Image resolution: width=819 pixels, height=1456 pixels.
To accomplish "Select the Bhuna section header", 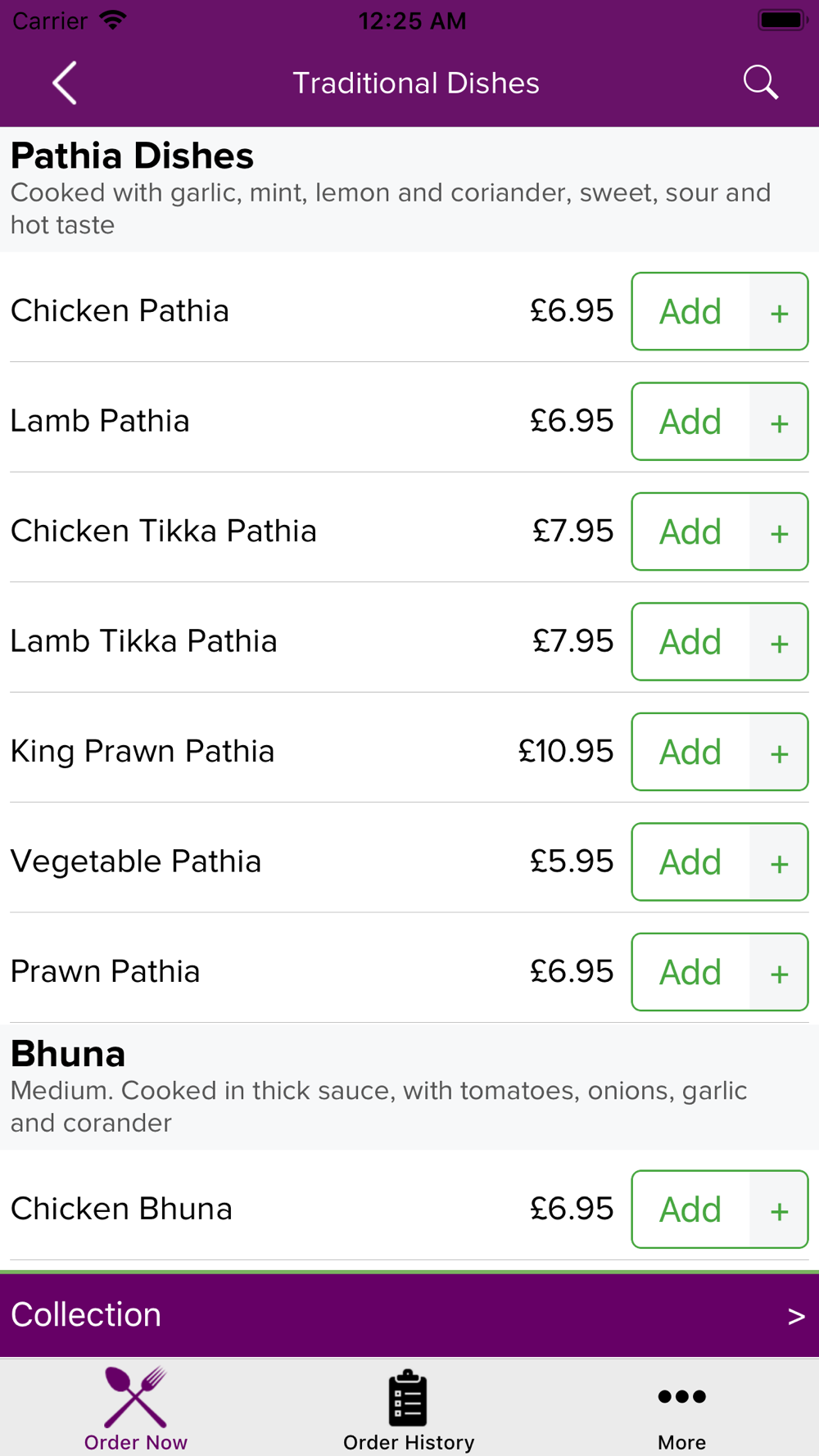I will [x=68, y=1054].
